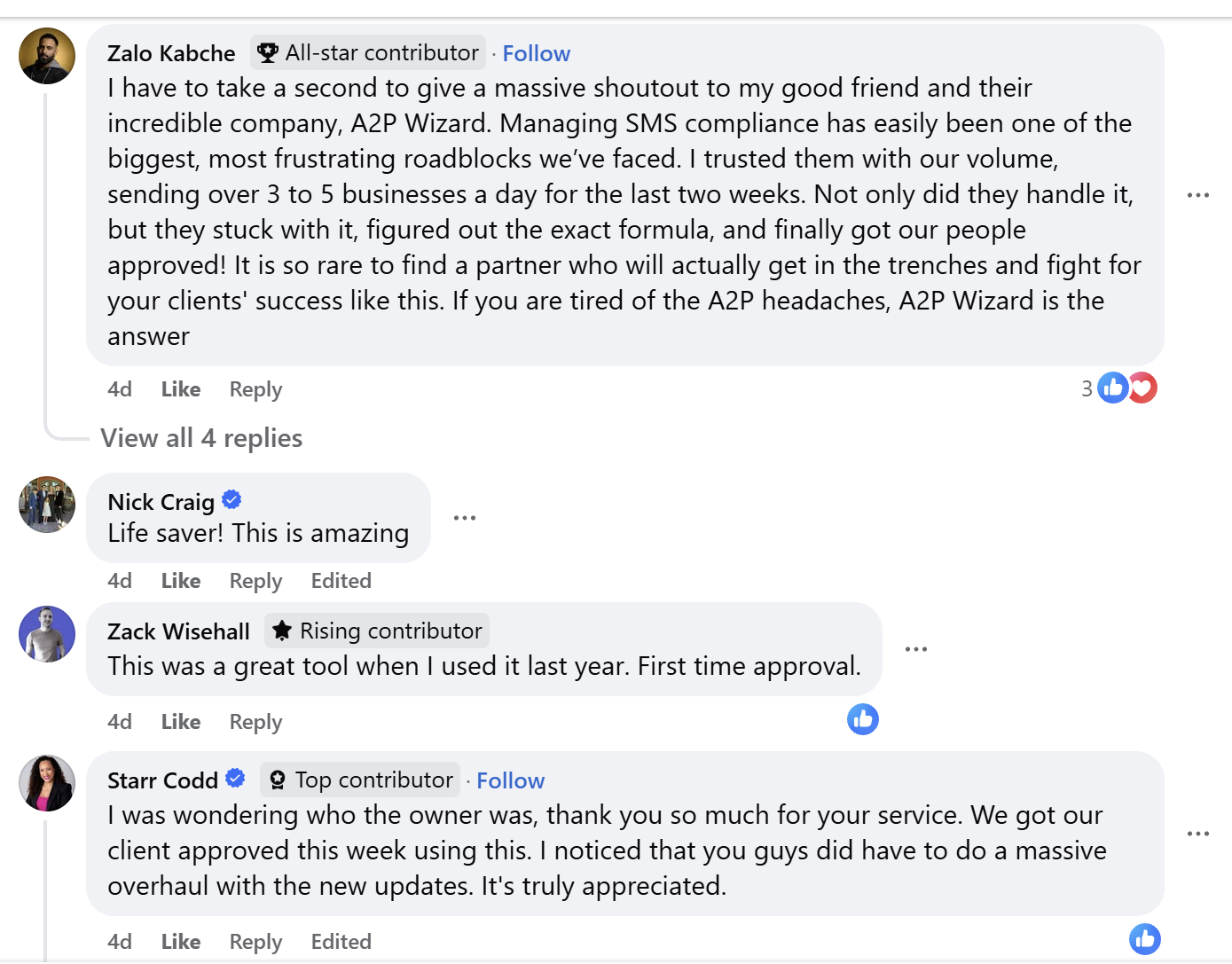Reply to Nick Craig's comment

tap(255, 581)
